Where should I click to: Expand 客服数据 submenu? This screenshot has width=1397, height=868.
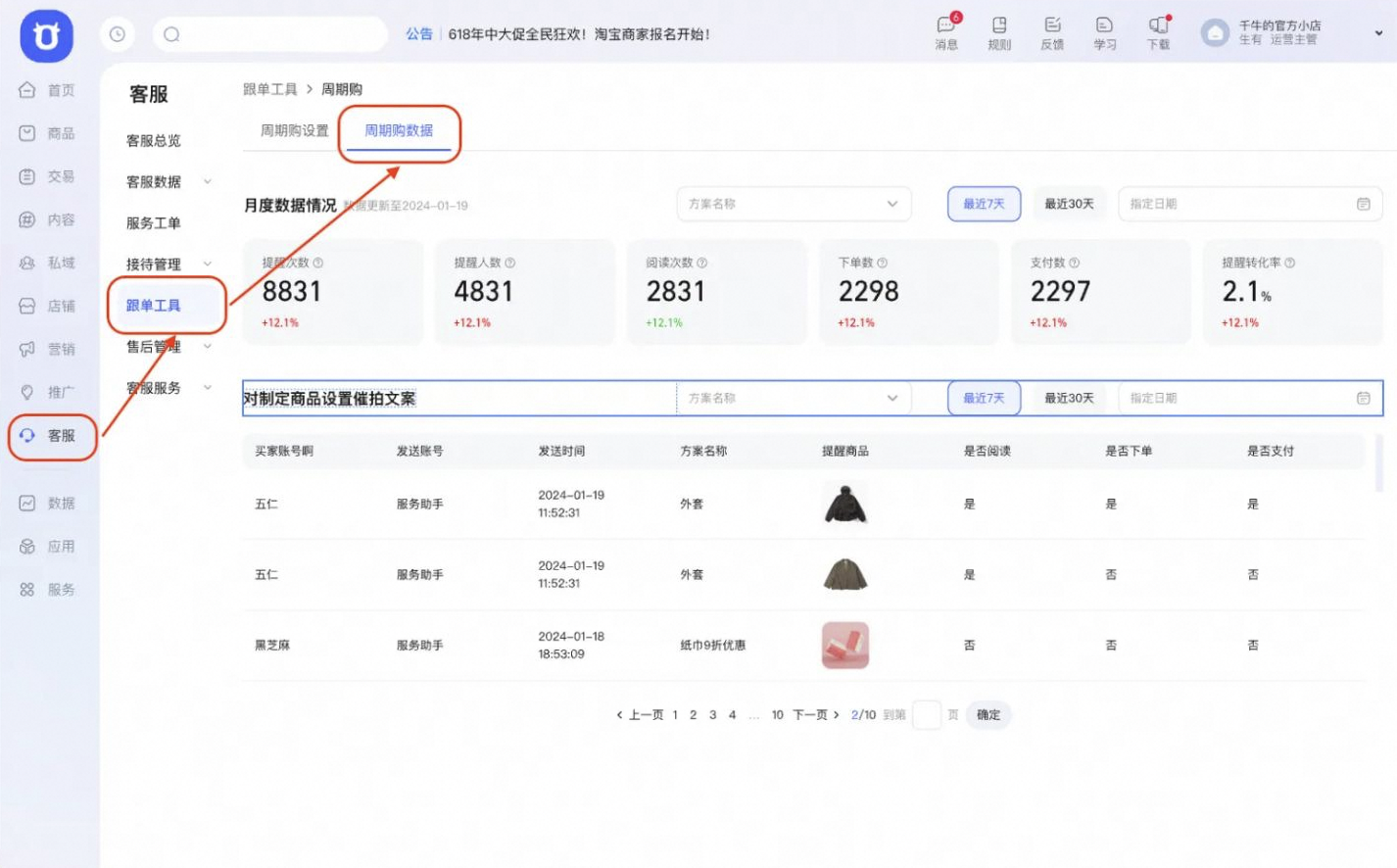[x=208, y=181]
